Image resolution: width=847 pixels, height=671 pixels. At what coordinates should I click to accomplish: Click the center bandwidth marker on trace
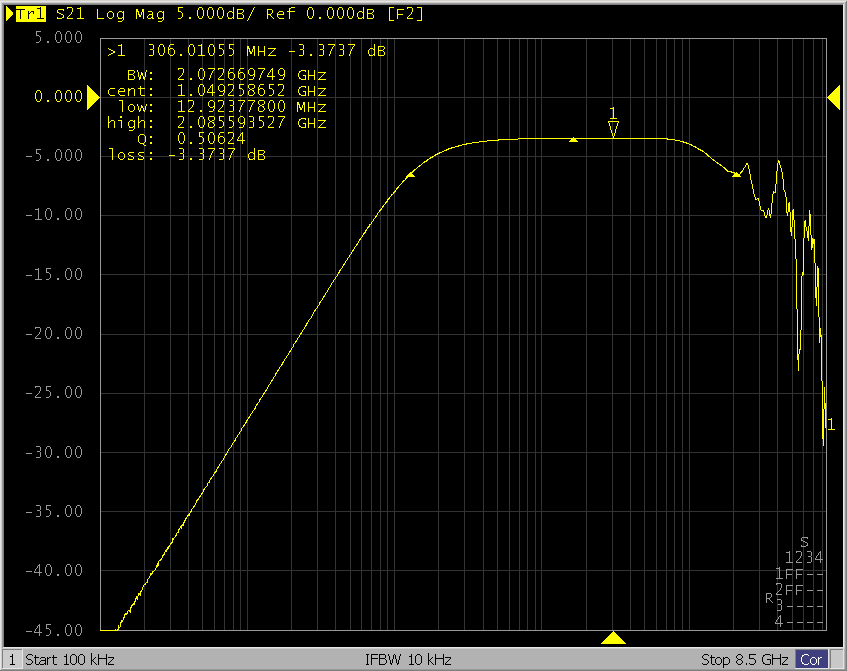tap(573, 140)
